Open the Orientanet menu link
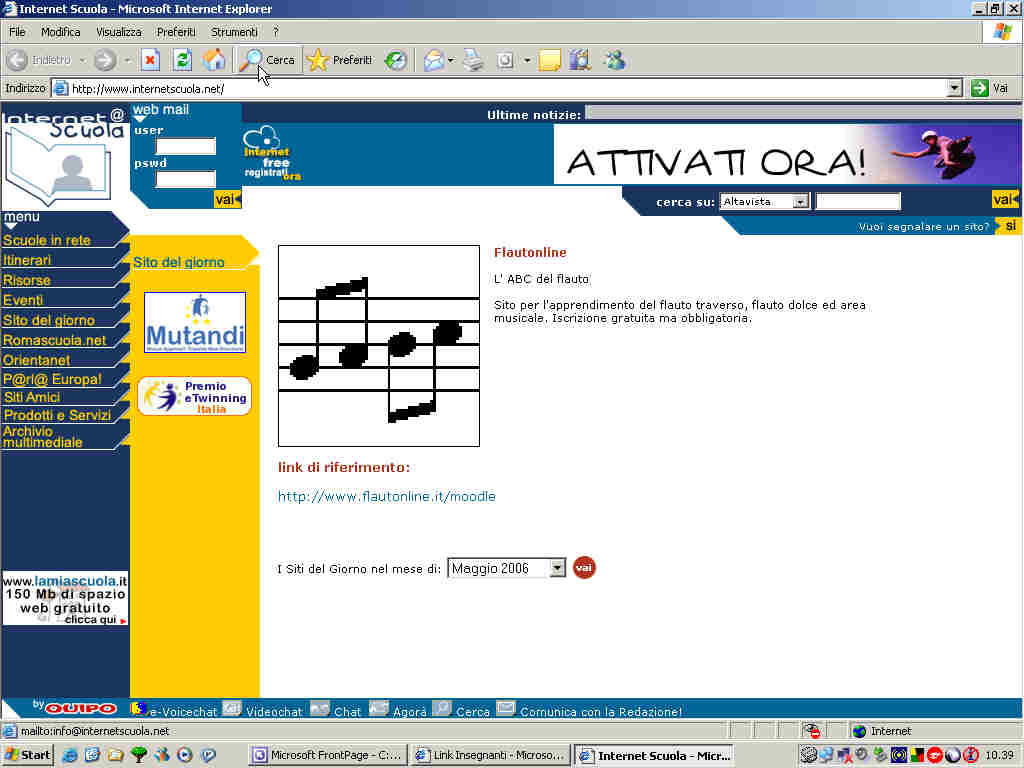The width and height of the screenshot is (1024, 768). coord(37,360)
